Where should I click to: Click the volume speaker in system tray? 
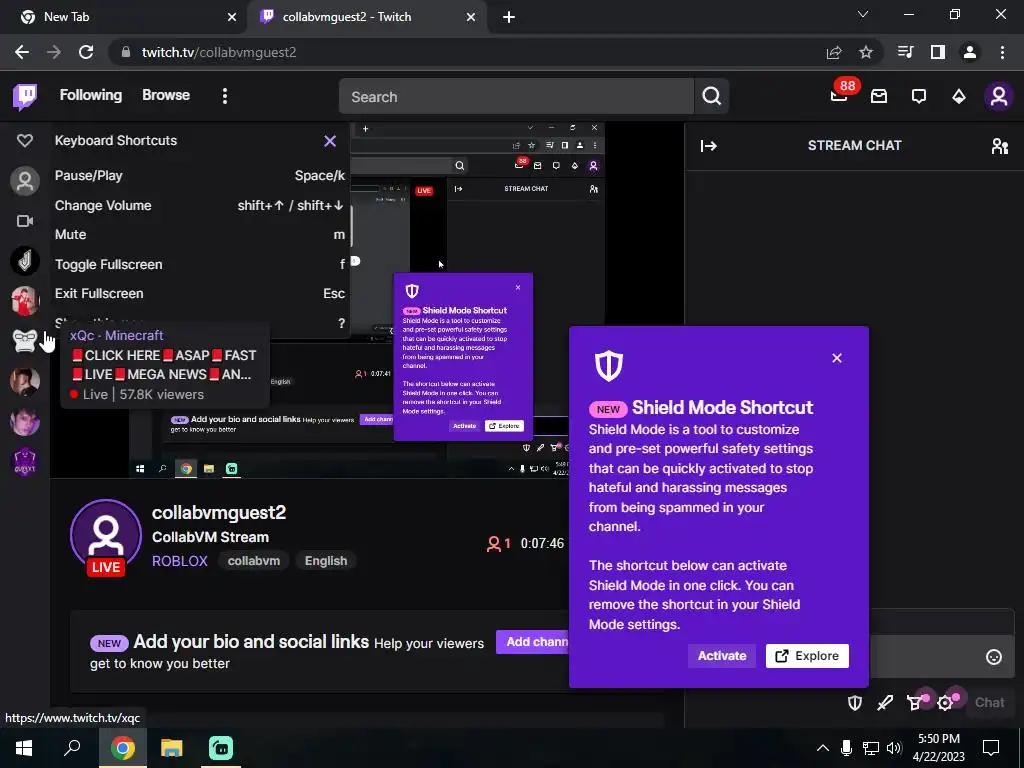click(x=894, y=748)
